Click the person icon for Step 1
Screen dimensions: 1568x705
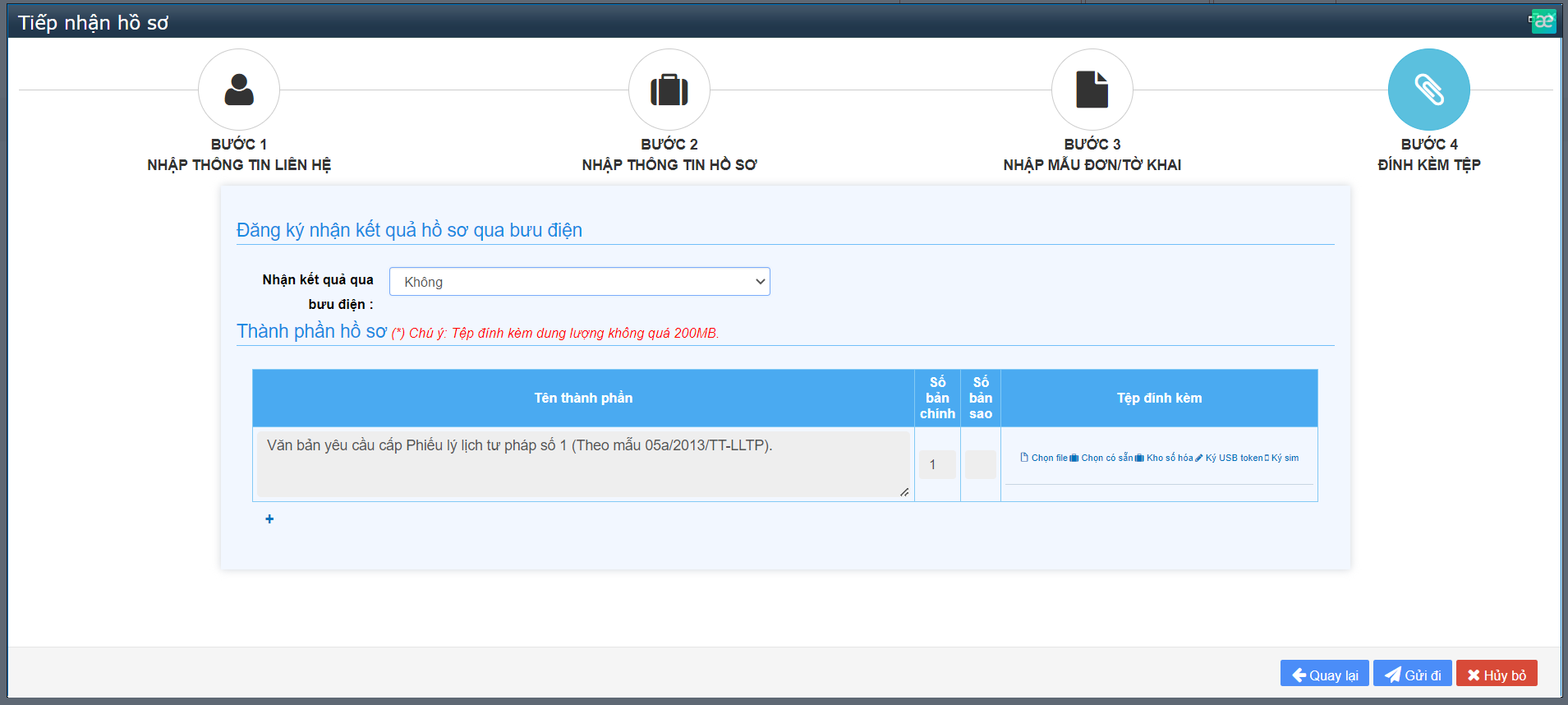point(239,90)
